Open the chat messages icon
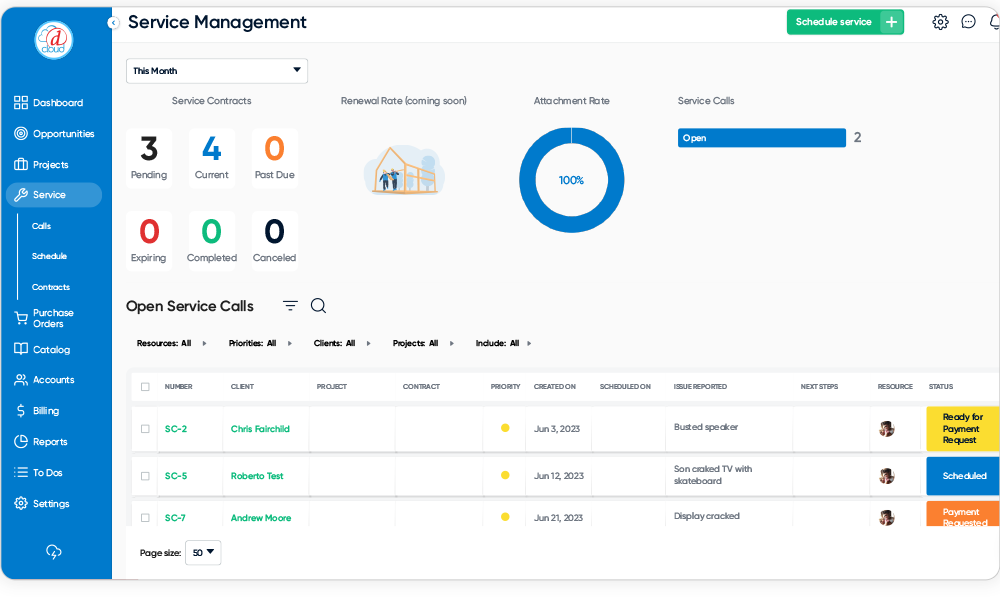The height and width of the screenshot is (605, 1000). (x=968, y=22)
